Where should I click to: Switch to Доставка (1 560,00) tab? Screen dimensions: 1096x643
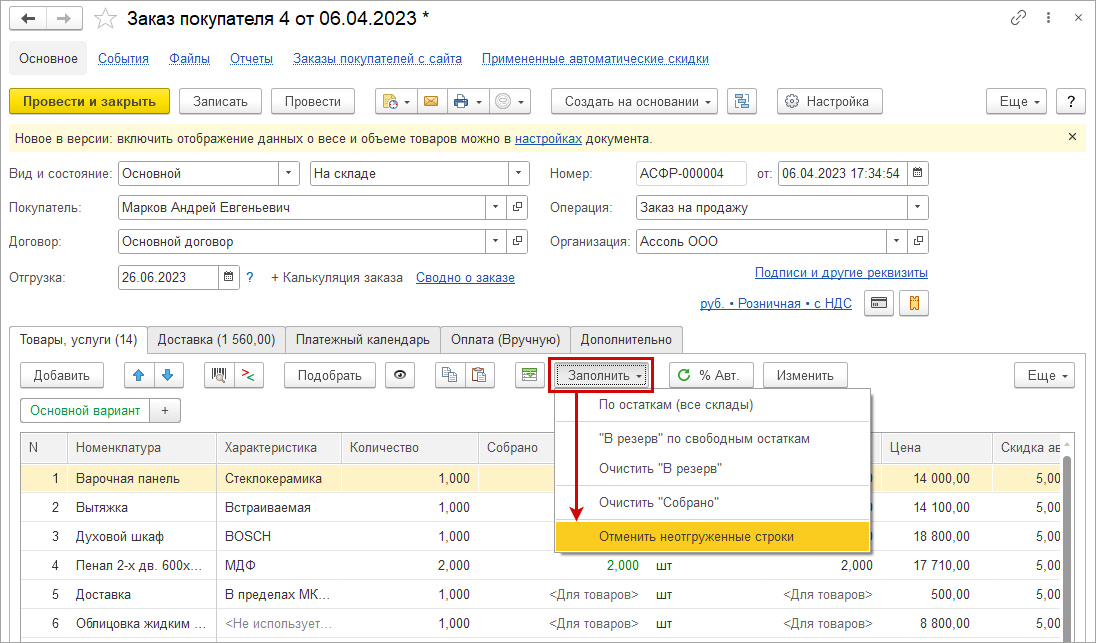coord(216,340)
